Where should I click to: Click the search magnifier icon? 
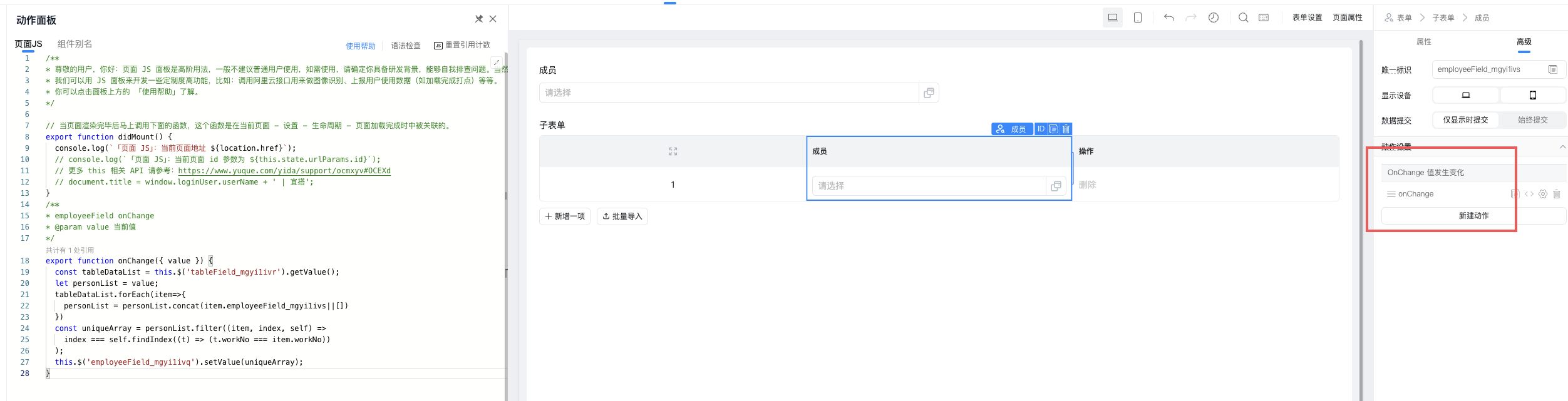coord(1243,18)
